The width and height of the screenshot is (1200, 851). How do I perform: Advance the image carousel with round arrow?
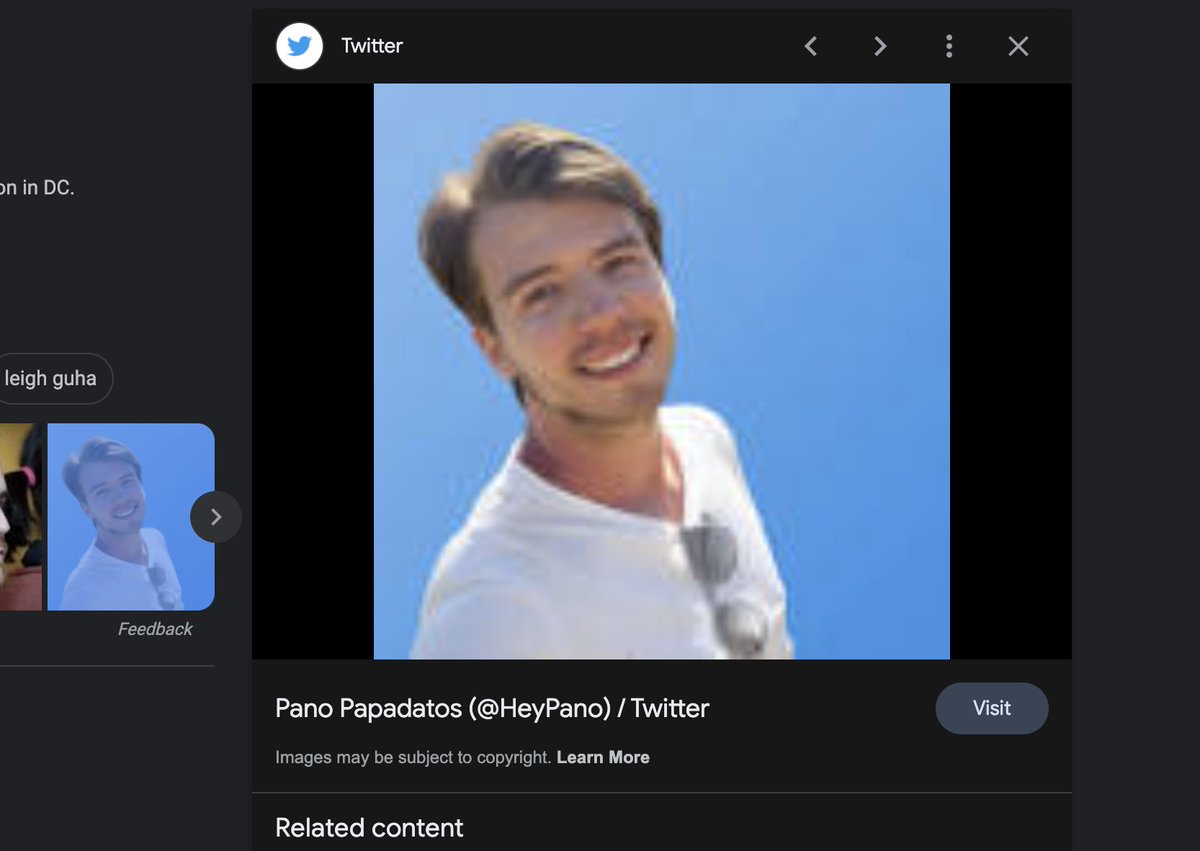tap(216, 517)
